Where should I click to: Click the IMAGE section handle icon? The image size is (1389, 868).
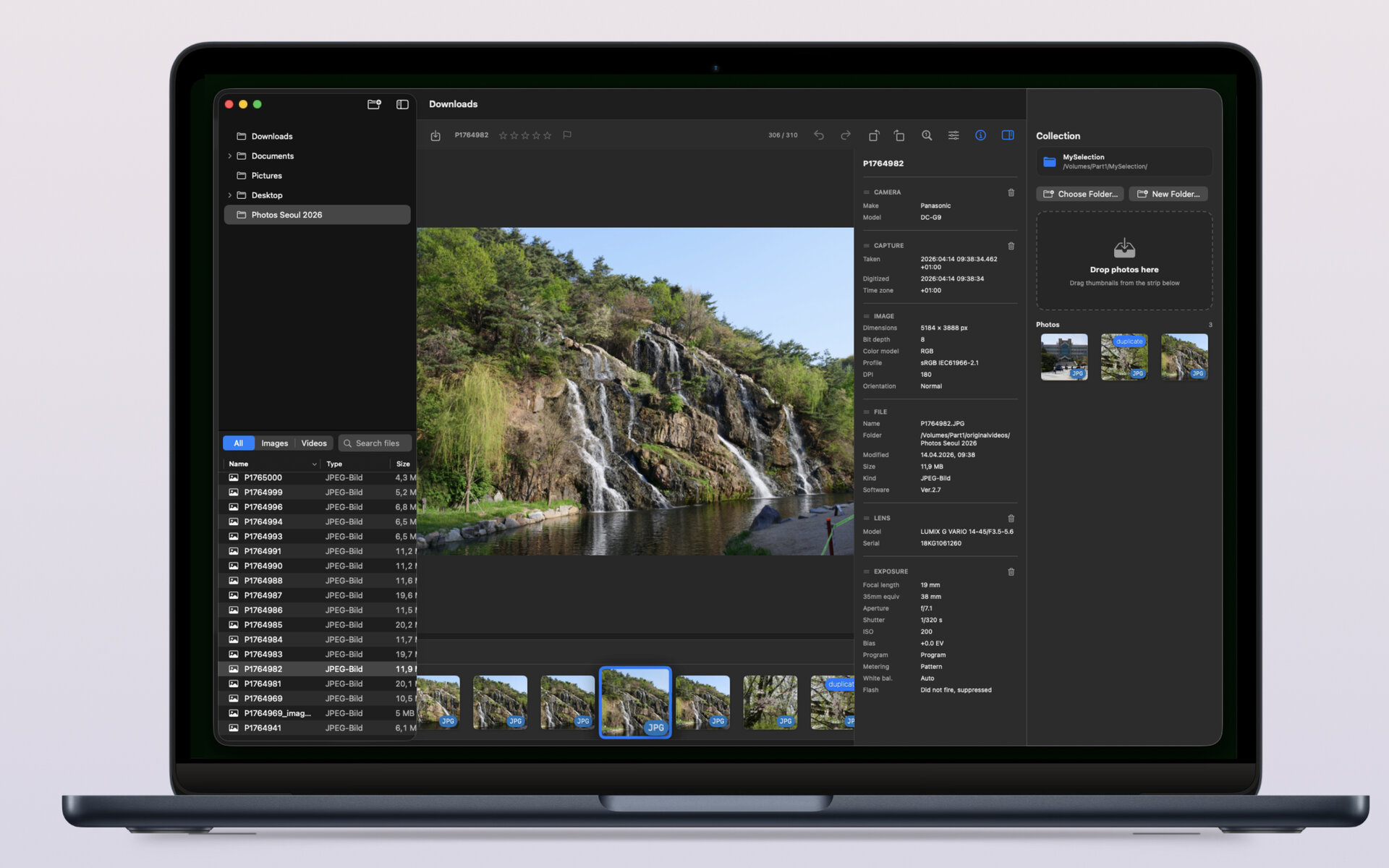point(867,316)
